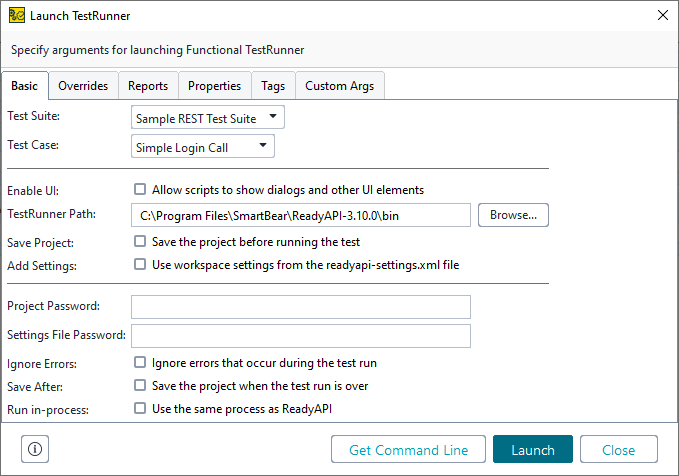The width and height of the screenshot is (679, 476).
Task: Enable Allow scripts to show dialogs checkbox
Action: tap(140, 189)
